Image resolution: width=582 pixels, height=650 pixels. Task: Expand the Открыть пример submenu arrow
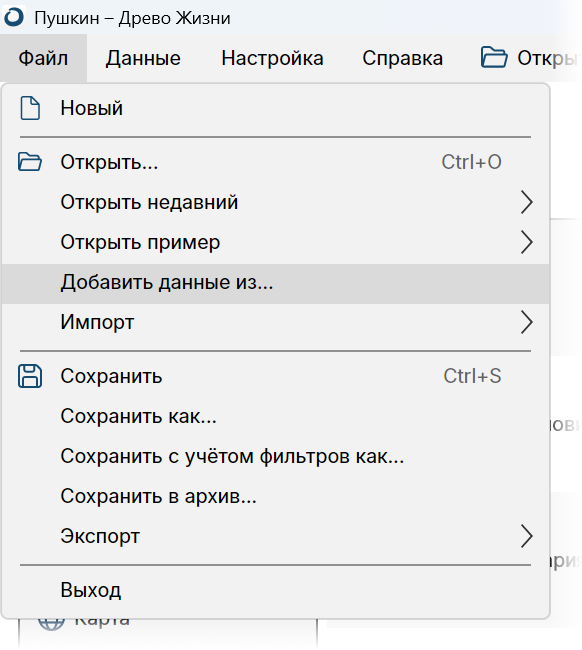[526, 242]
